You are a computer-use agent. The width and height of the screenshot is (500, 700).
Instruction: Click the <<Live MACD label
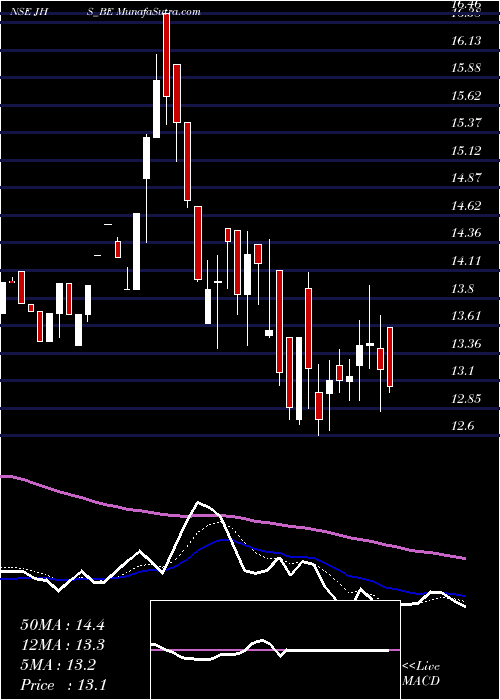point(421,674)
